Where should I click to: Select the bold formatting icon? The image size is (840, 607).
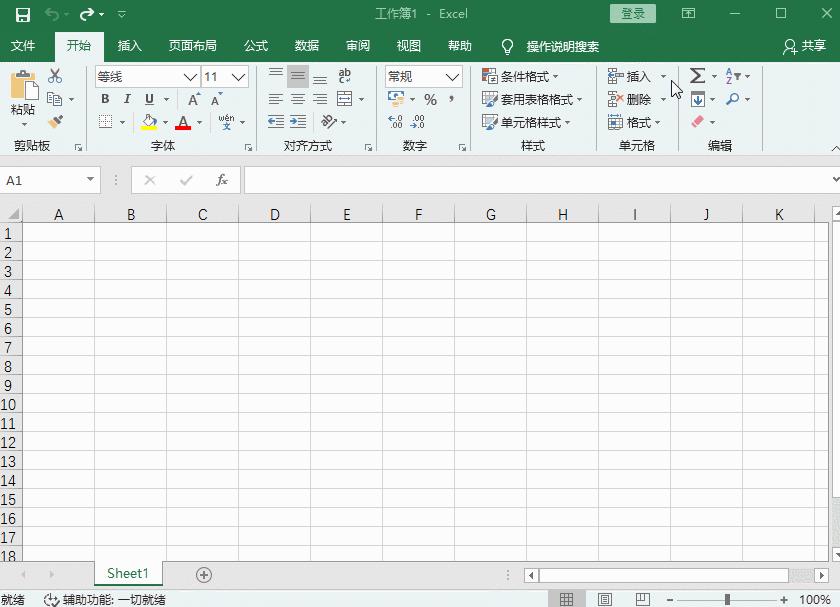(104, 99)
